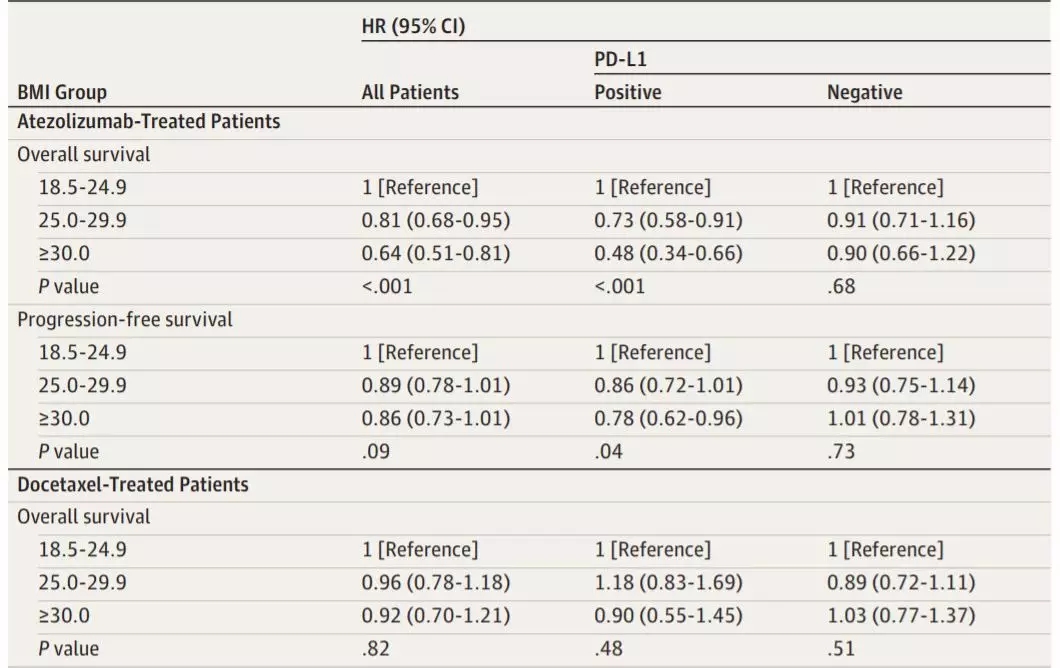1060x668 pixels.
Task: Click the P value ".82"
Action: click(x=375, y=648)
